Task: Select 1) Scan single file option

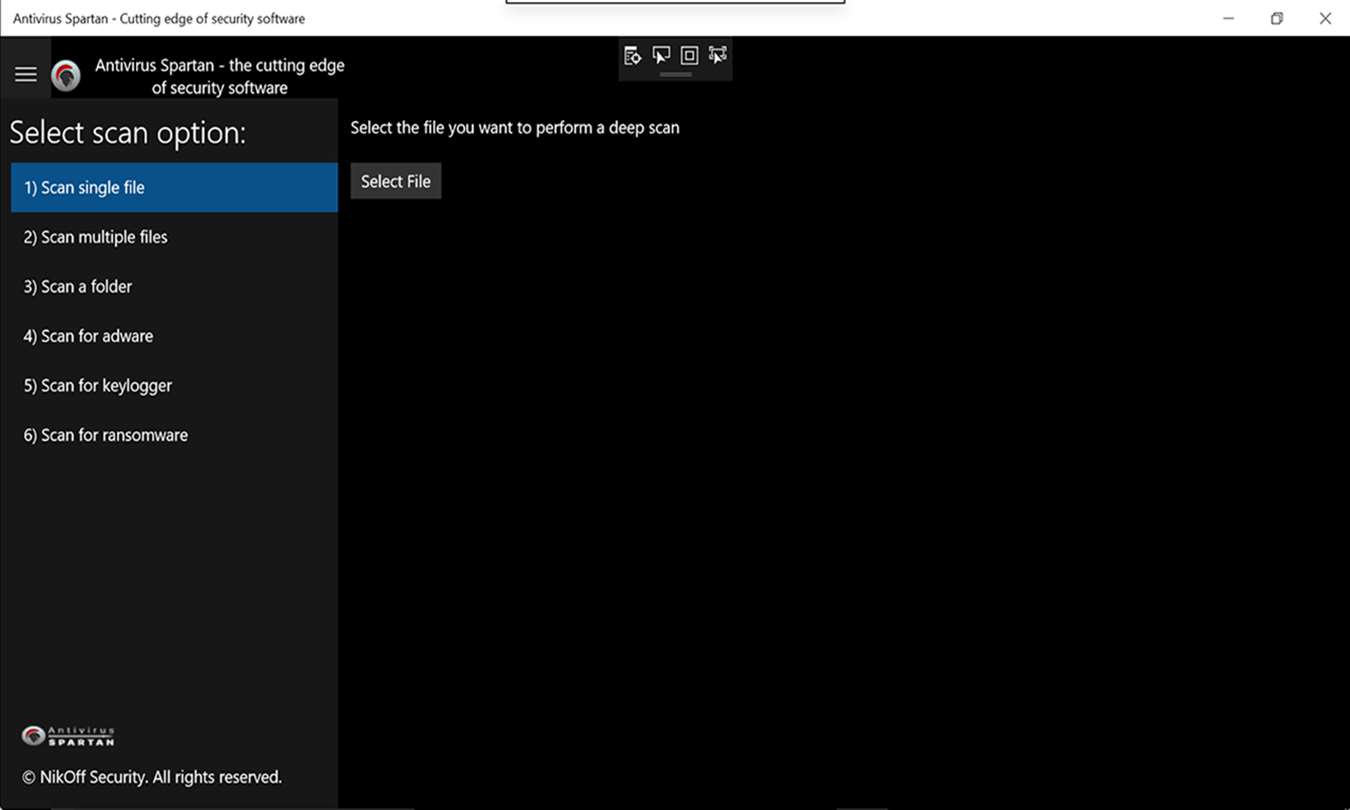Action: coord(174,188)
